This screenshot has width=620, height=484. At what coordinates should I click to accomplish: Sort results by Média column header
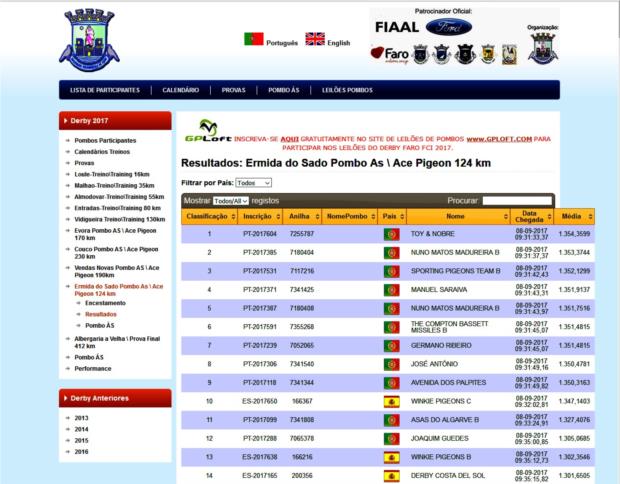point(572,216)
